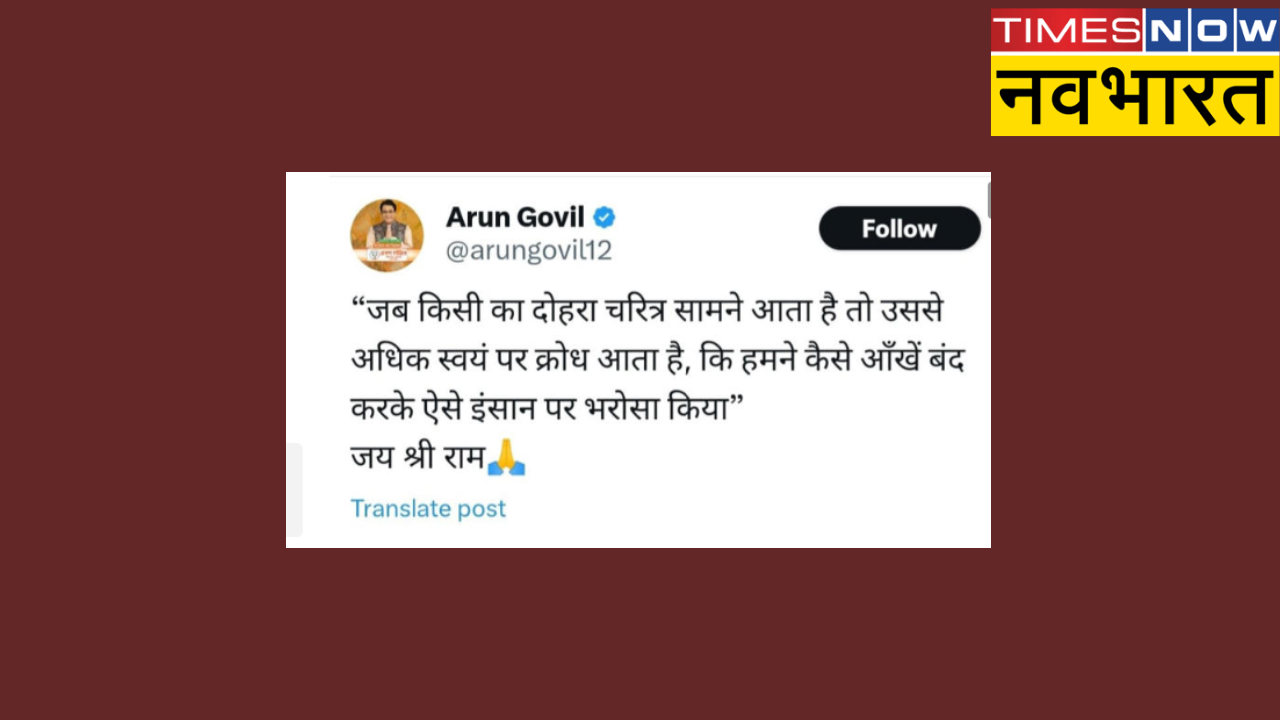Click the maroon background below the tweet card
Screen dimensions: 1280x720
640,630
